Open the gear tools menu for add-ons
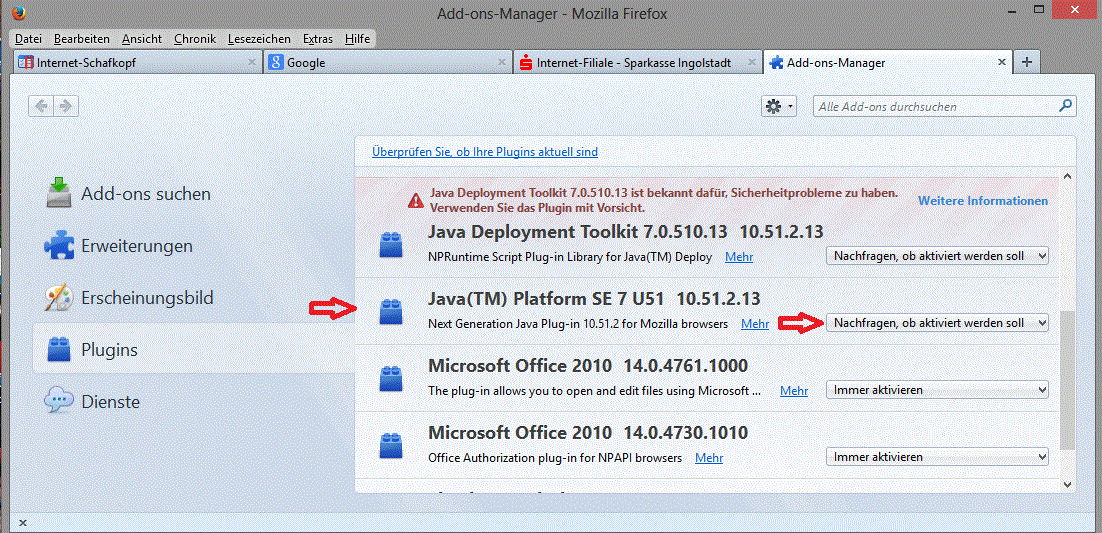This screenshot has width=1102, height=533. [779, 106]
